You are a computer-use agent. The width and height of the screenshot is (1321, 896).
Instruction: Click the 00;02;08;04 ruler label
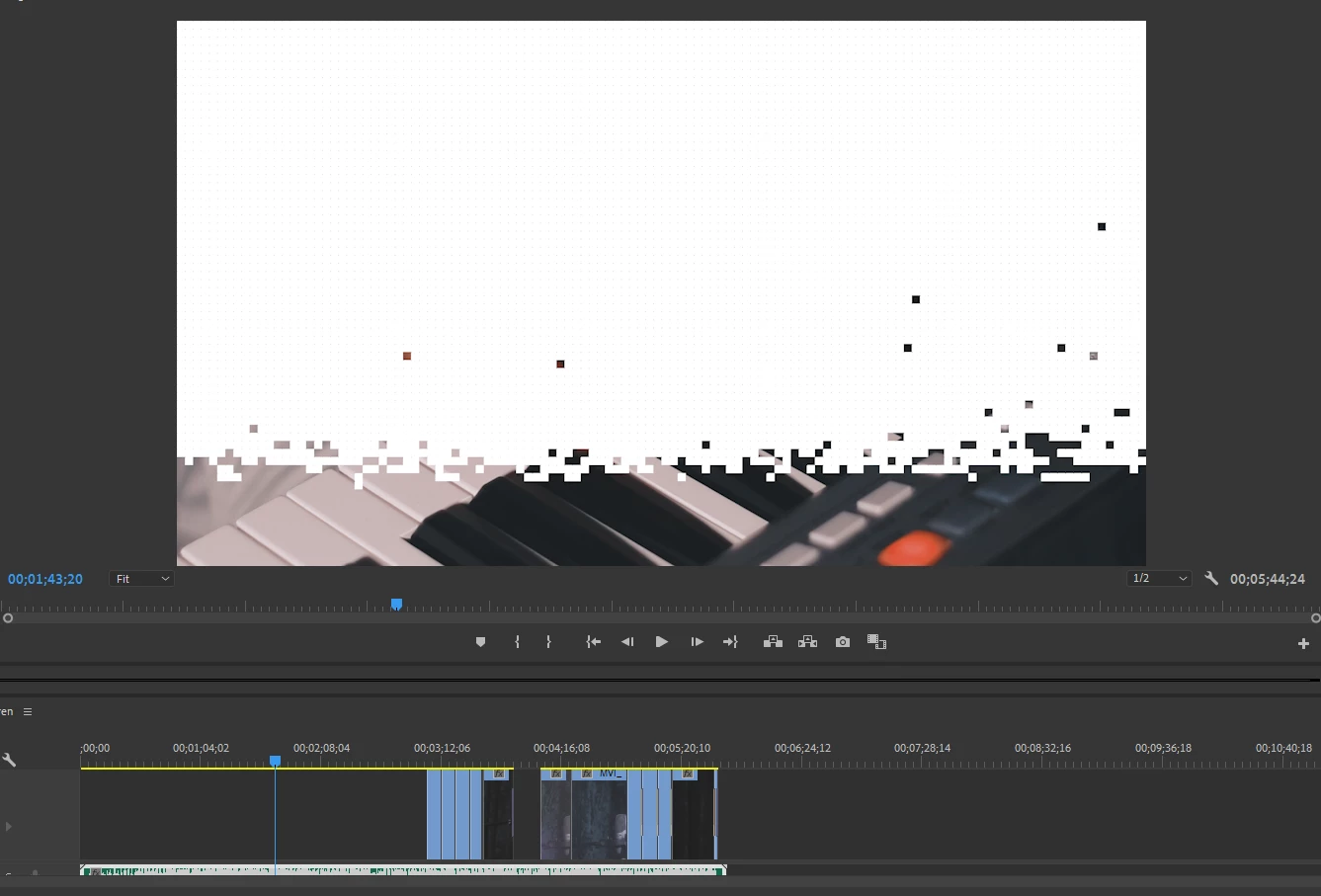321,748
